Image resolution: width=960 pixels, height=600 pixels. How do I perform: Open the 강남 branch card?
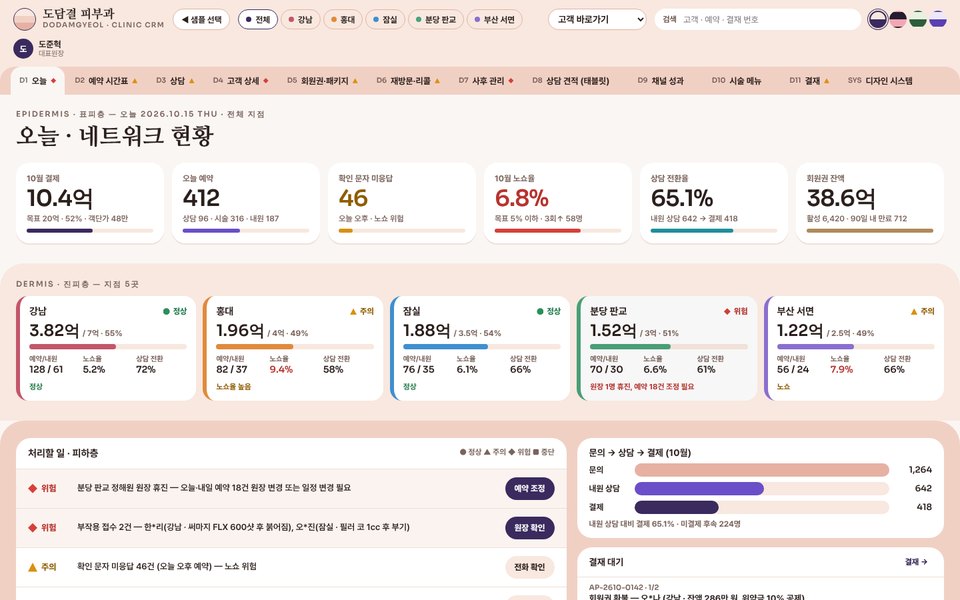click(107, 348)
